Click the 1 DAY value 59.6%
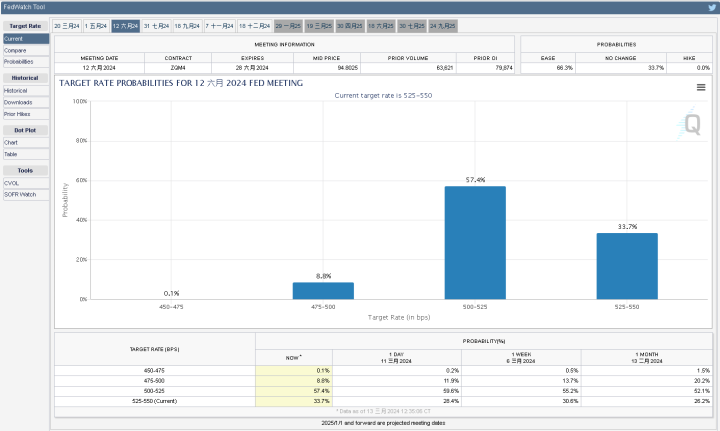Screen dimensions: 720x431 pyautogui.click(x=451, y=391)
